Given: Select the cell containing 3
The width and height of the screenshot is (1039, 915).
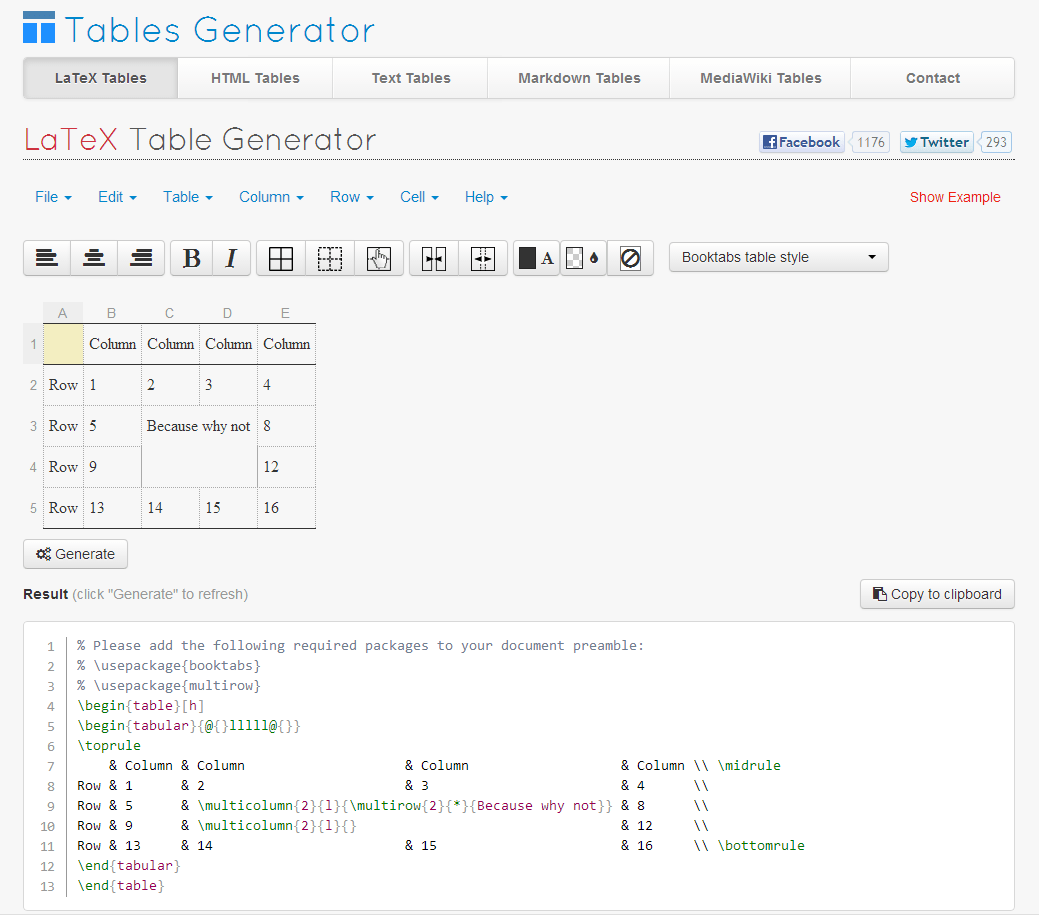Looking at the screenshot, I should pyautogui.click(x=228, y=385).
